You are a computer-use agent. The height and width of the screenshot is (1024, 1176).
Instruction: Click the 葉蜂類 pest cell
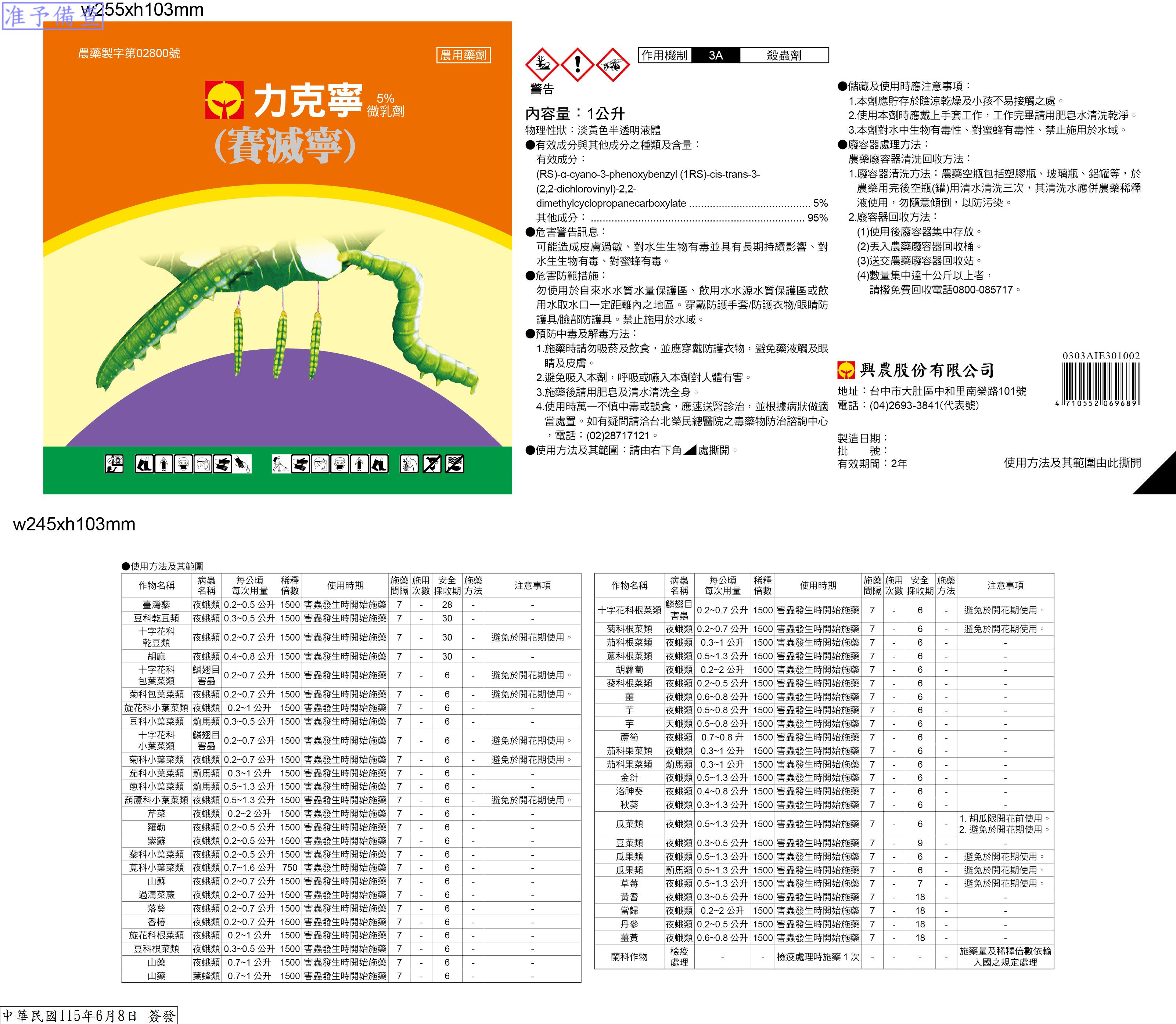206,976
